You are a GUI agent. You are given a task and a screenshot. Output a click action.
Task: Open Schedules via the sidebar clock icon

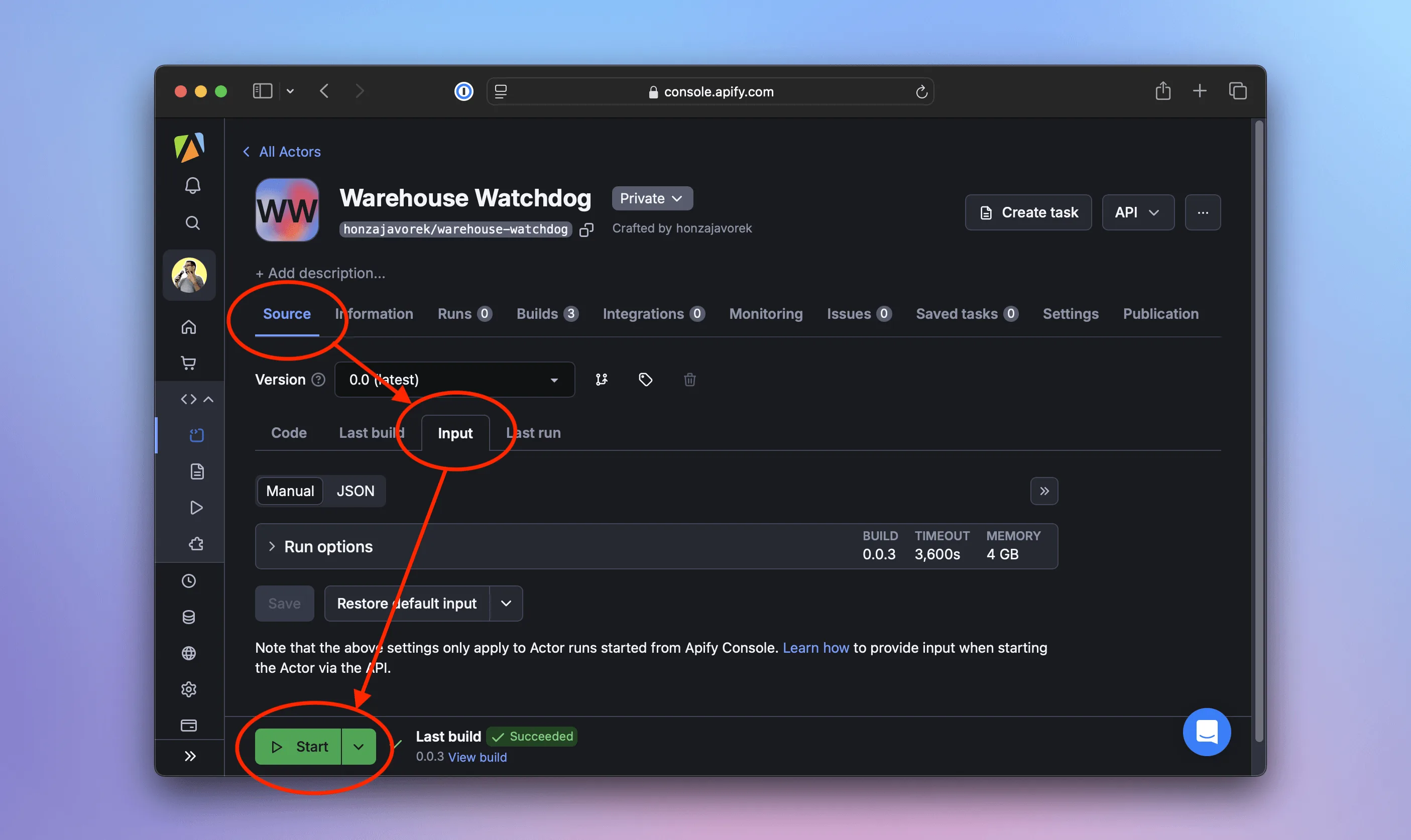click(x=188, y=581)
